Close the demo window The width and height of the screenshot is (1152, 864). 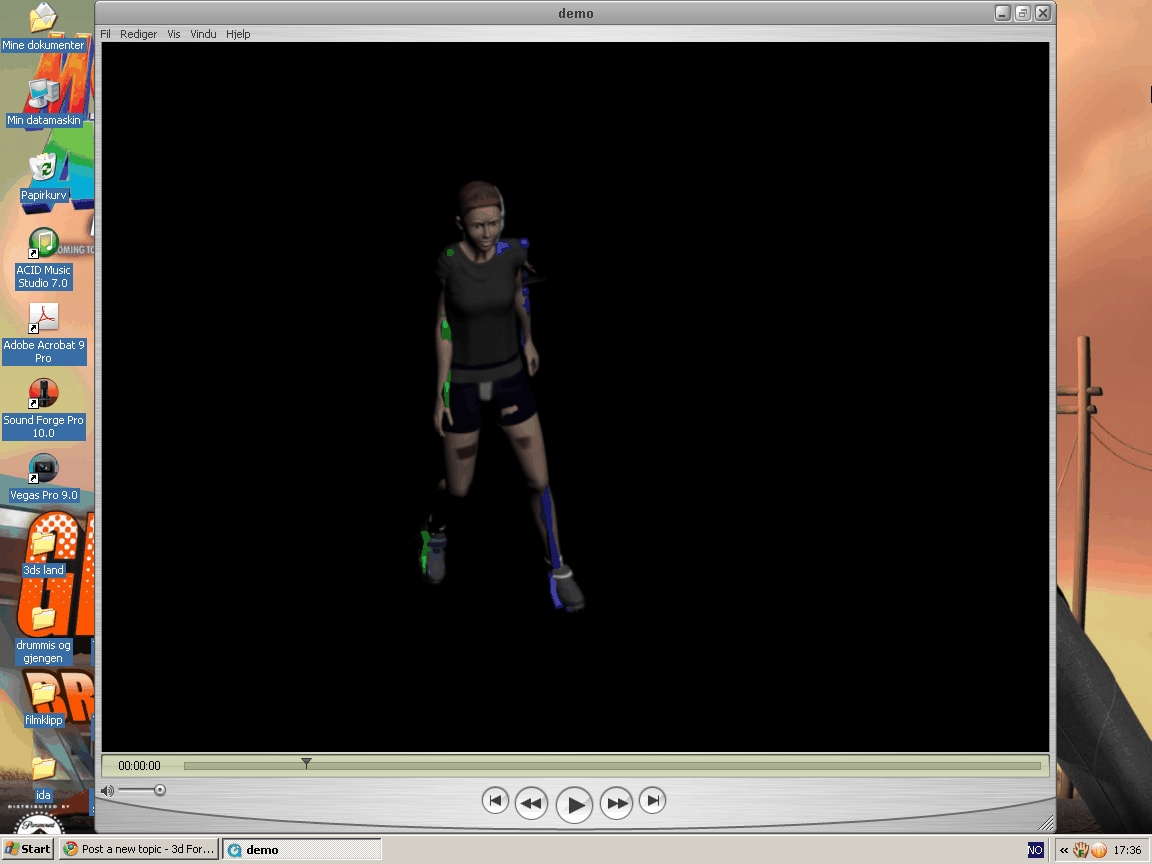click(1043, 13)
